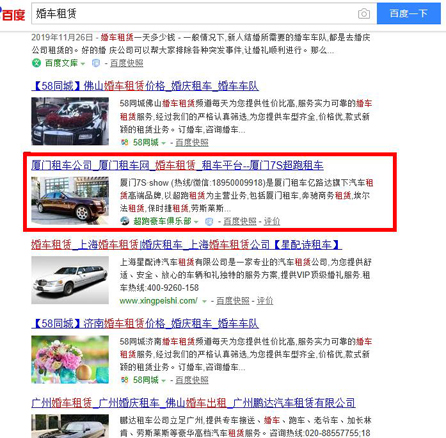Image resolution: width=446 pixels, height=438 pixels.
Task: Expand the arrow after www.xingpeishi.com/
Action: [x=204, y=301]
